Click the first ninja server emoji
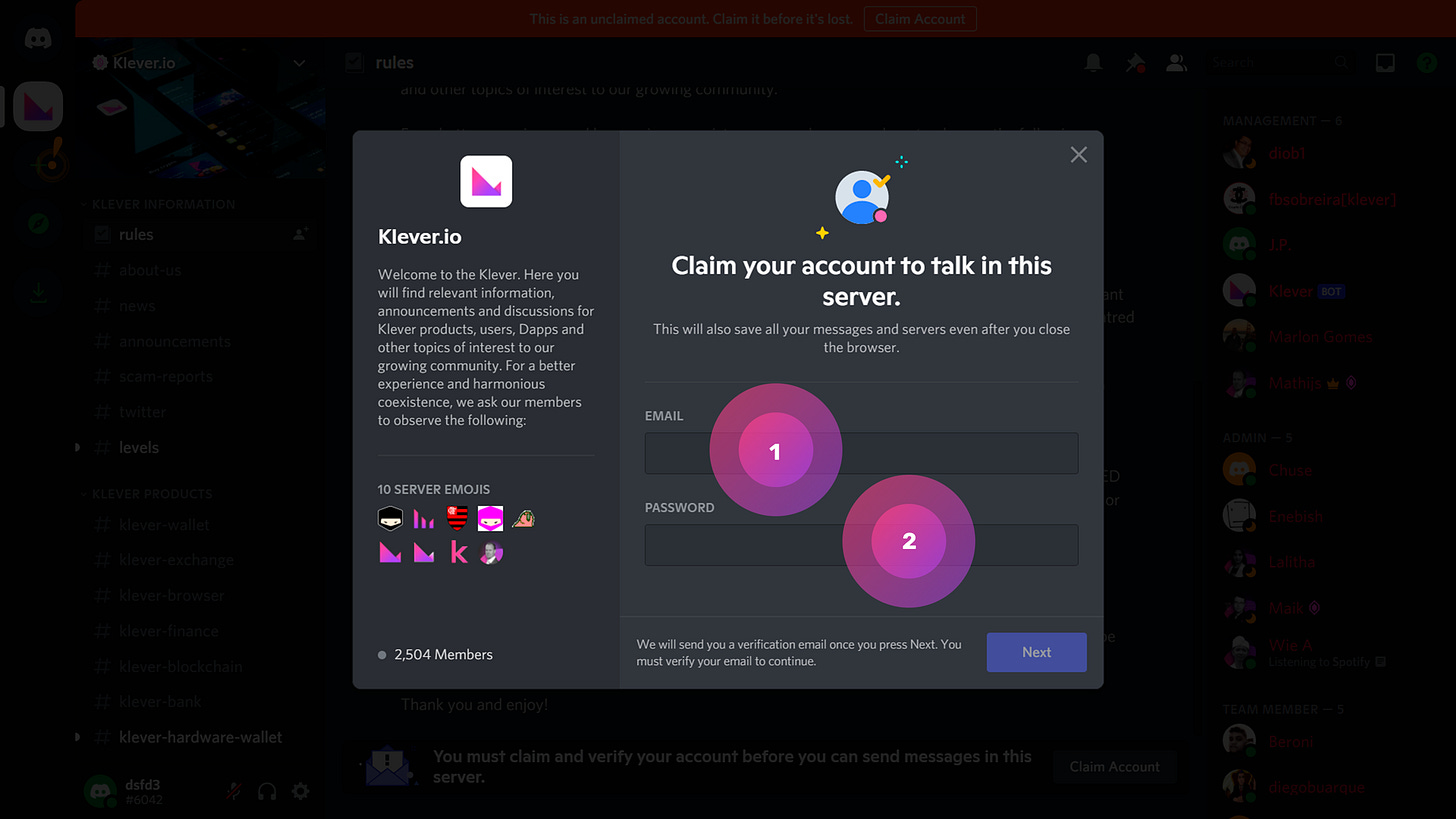 (x=390, y=518)
